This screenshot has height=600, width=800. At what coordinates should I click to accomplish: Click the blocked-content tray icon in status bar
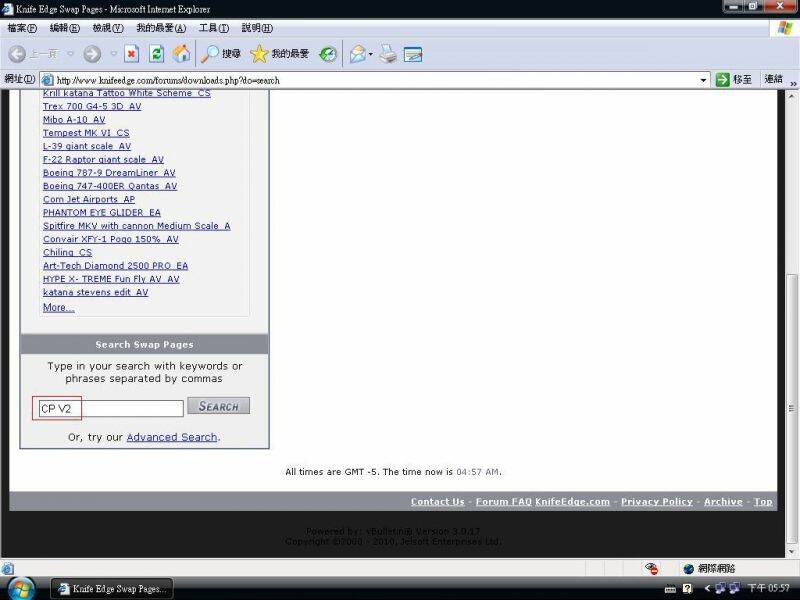coord(652,568)
